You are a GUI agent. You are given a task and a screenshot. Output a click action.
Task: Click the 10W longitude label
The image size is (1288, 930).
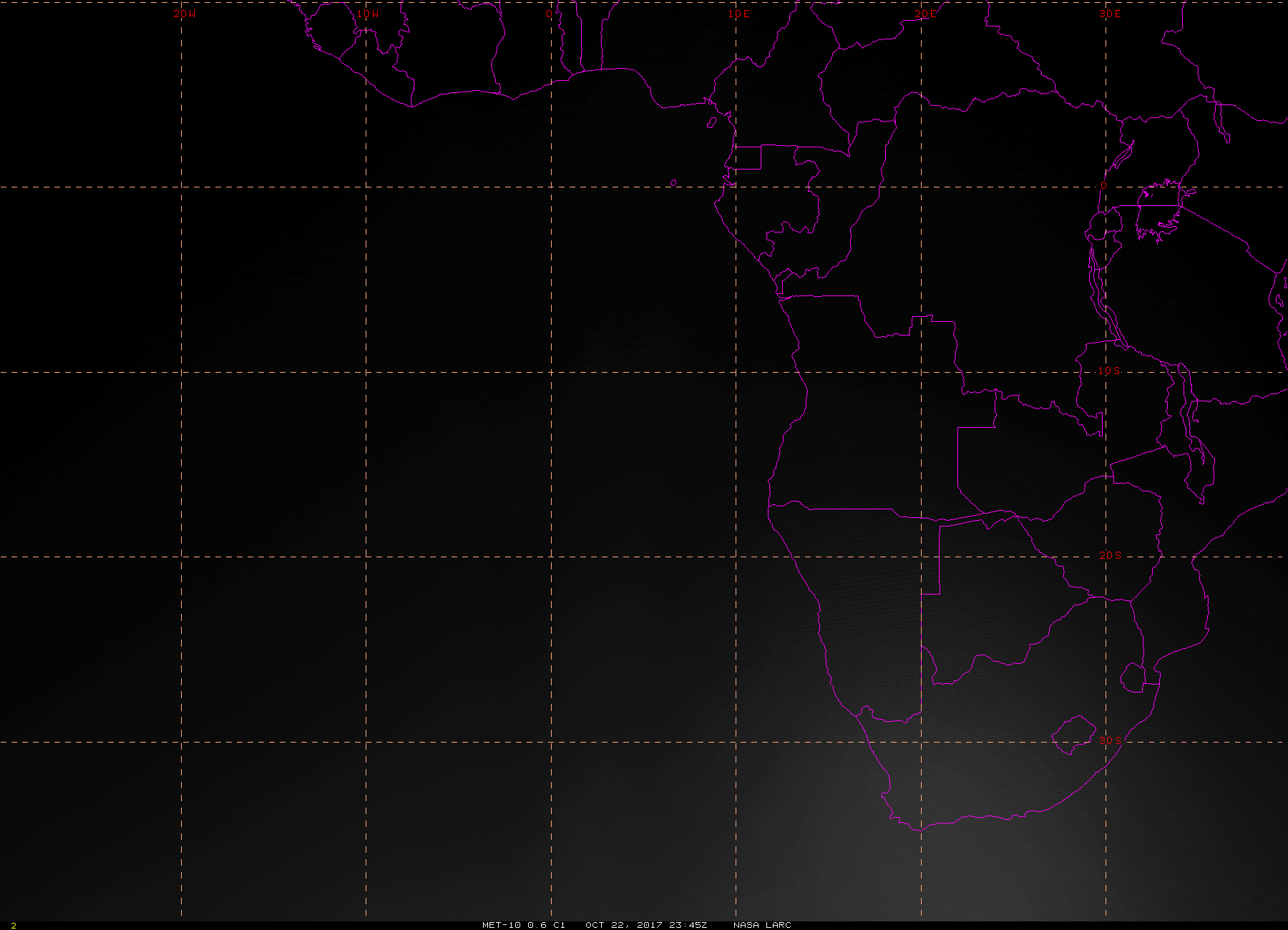(368, 14)
